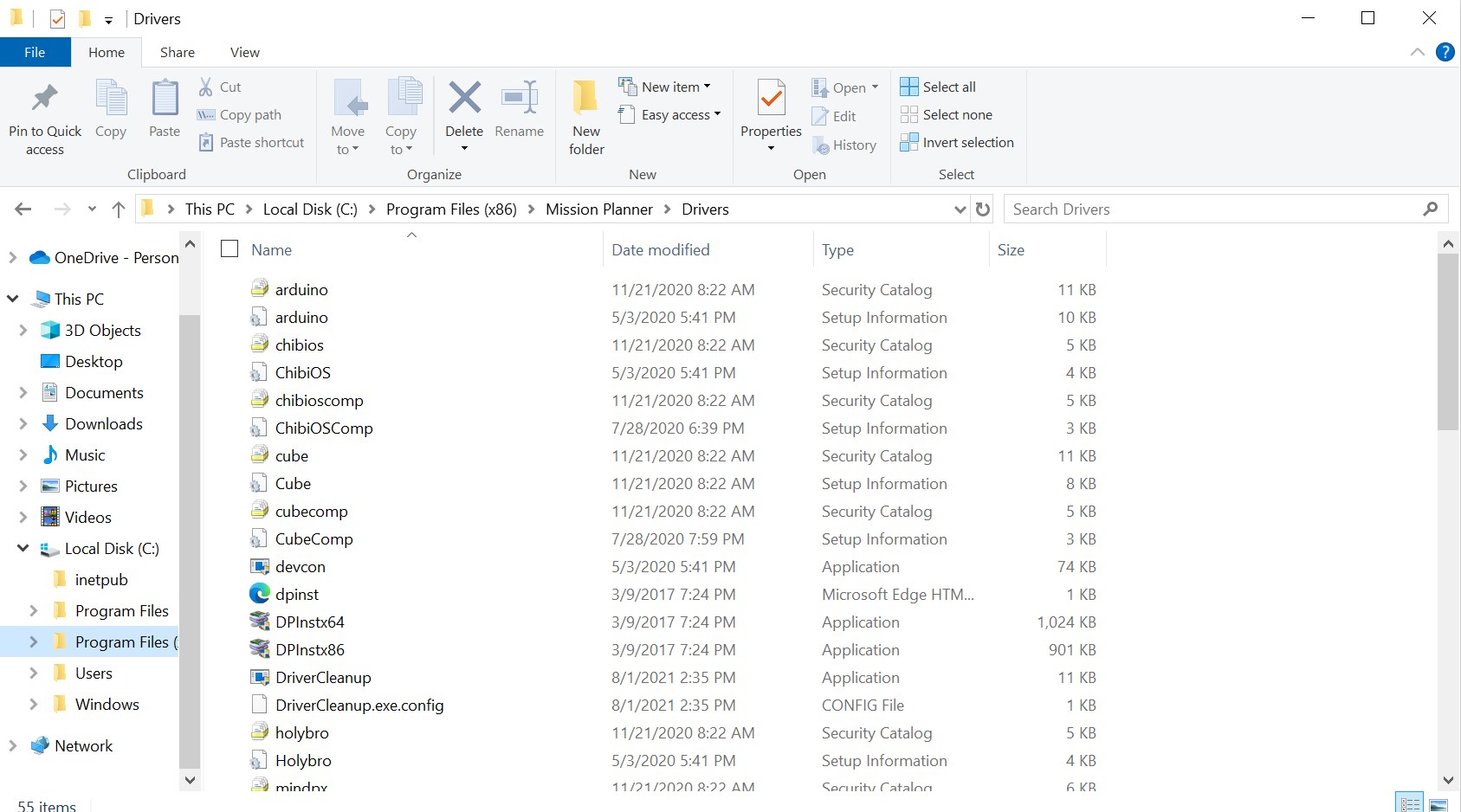Click the Paste clipboard icon
Viewport: 1461px width, 812px height.
165,97
